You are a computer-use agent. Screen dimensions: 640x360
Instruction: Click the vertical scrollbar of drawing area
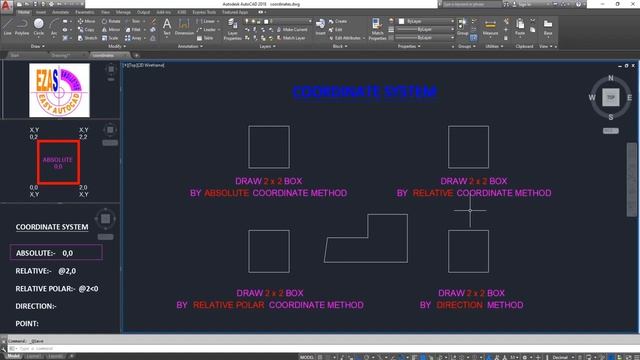[x=631, y=180]
